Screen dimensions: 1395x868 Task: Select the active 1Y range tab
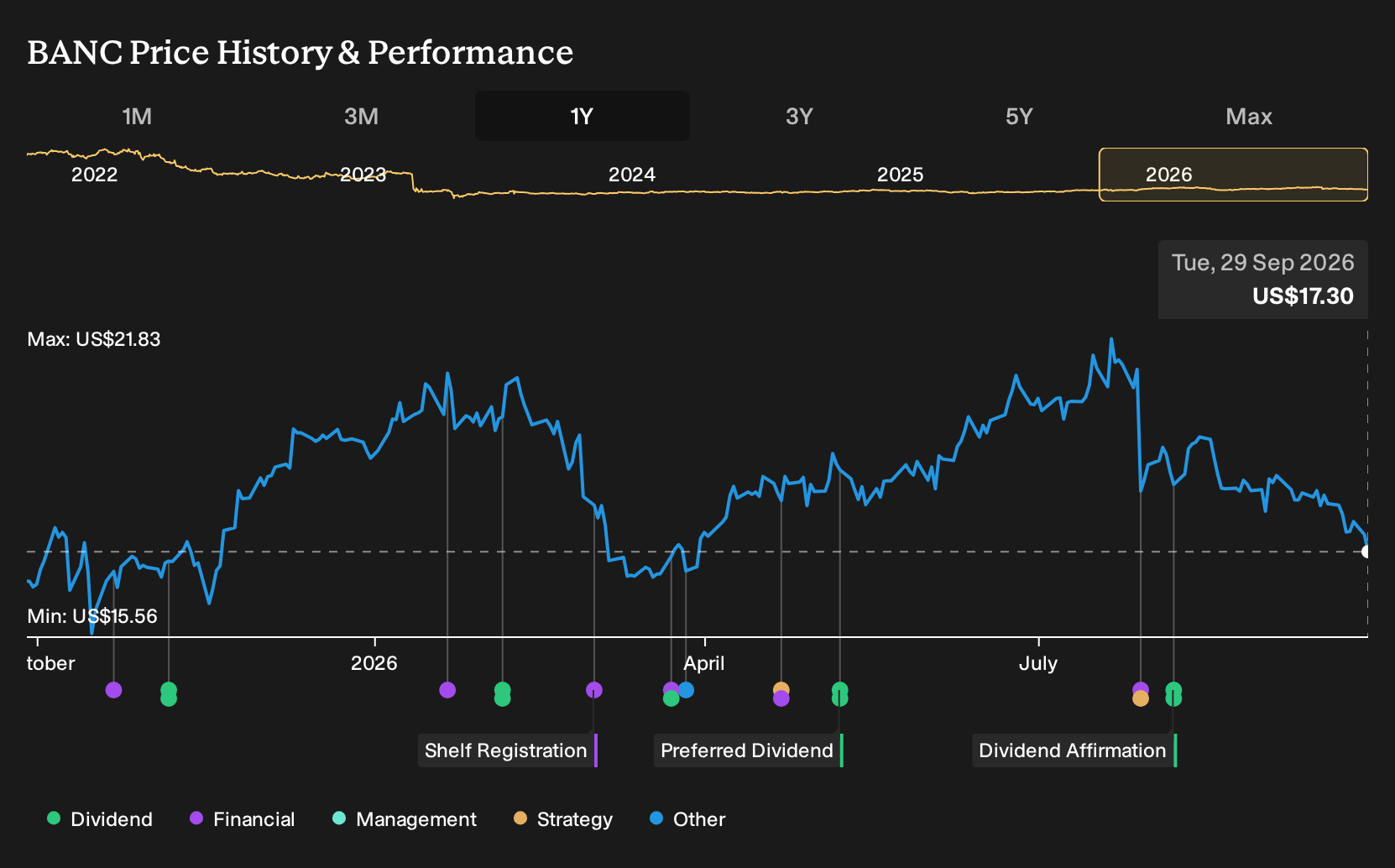tap(583, 117)
